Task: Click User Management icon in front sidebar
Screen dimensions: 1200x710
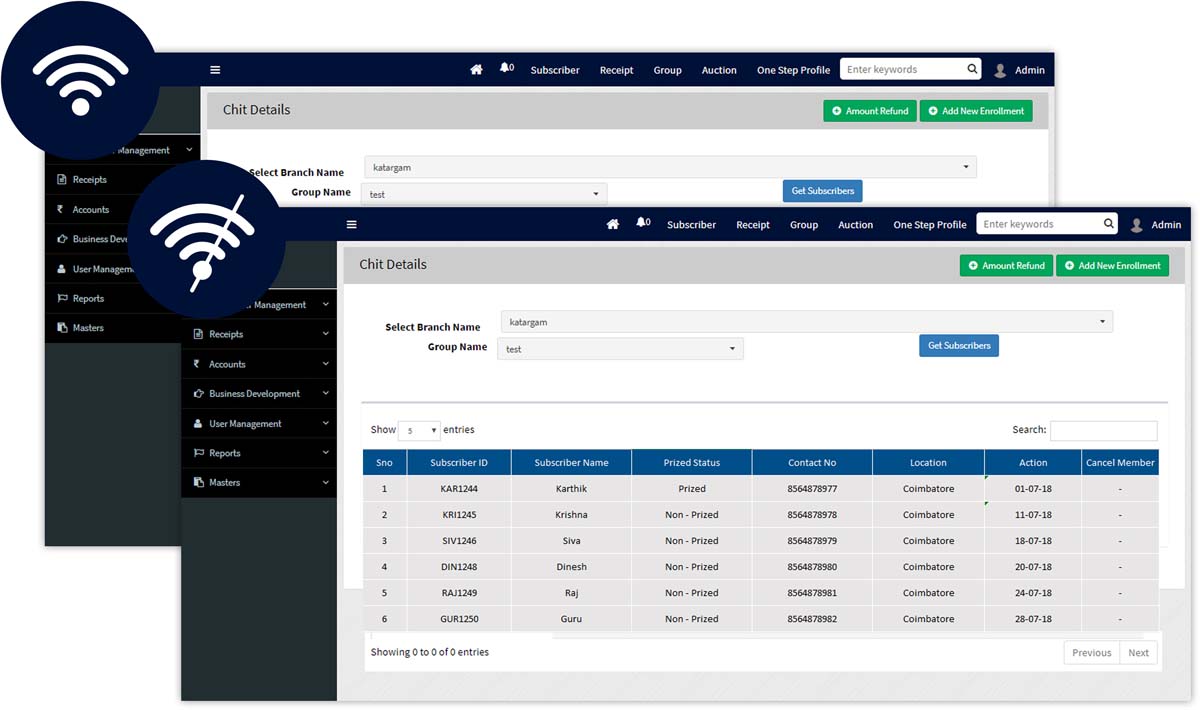Action: (198, 423)
